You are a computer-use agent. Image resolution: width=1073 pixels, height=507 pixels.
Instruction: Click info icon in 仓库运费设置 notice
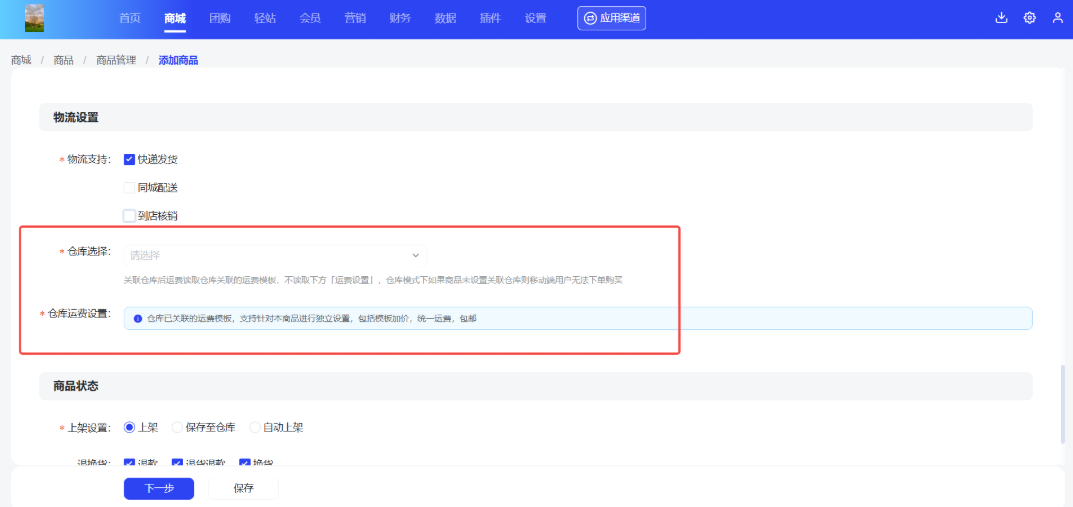137,318
